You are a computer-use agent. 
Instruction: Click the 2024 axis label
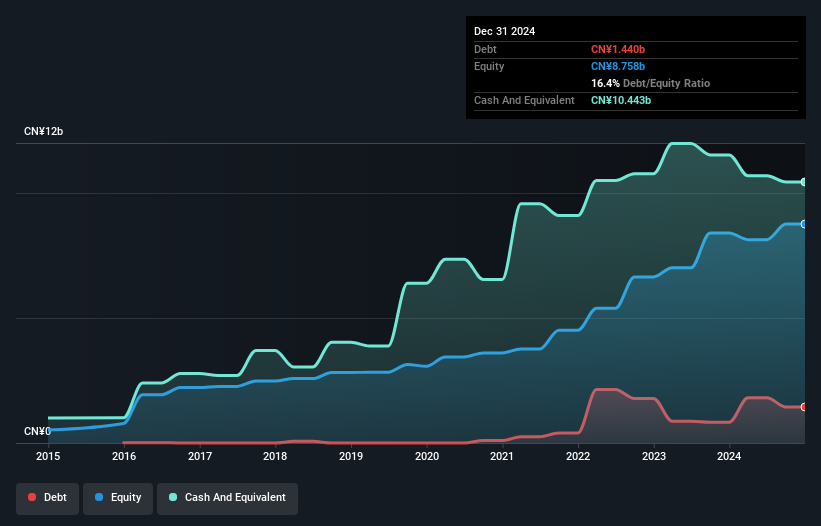click(x=729, y=456)
